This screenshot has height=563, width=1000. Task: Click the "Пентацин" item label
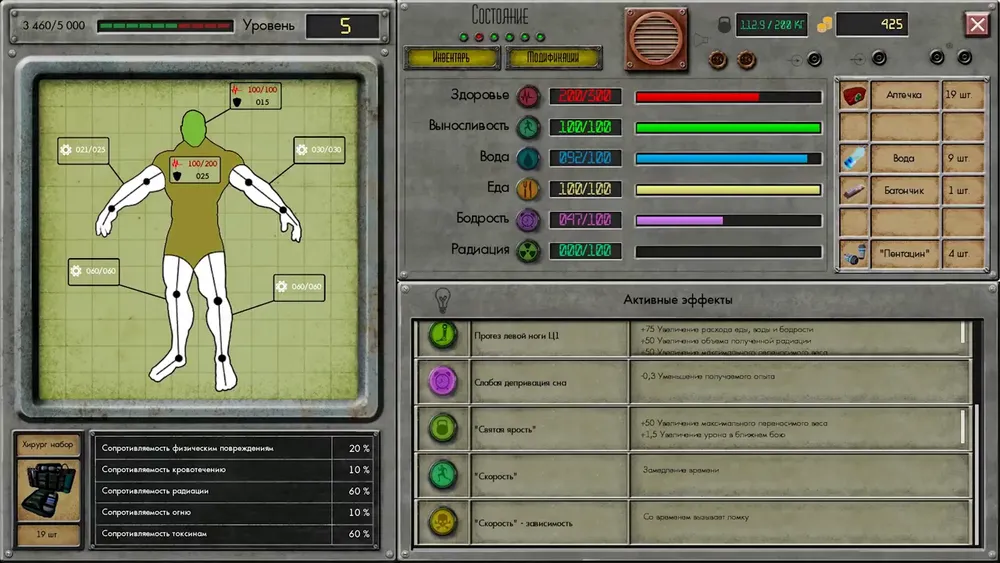tap(904, 254)
